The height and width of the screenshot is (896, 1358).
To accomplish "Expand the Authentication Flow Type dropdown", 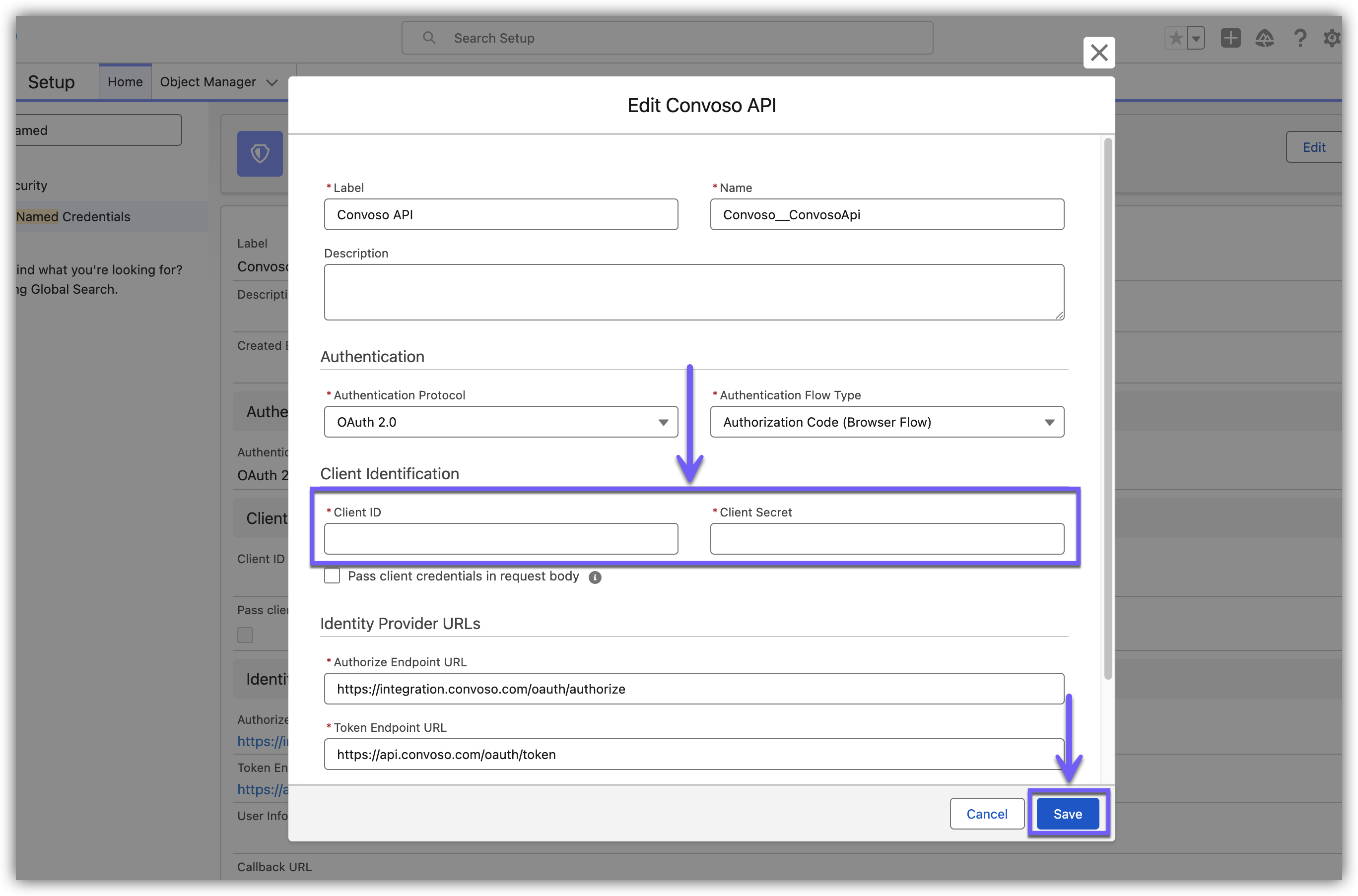I will pyautogui.click(x=886, y=422).
